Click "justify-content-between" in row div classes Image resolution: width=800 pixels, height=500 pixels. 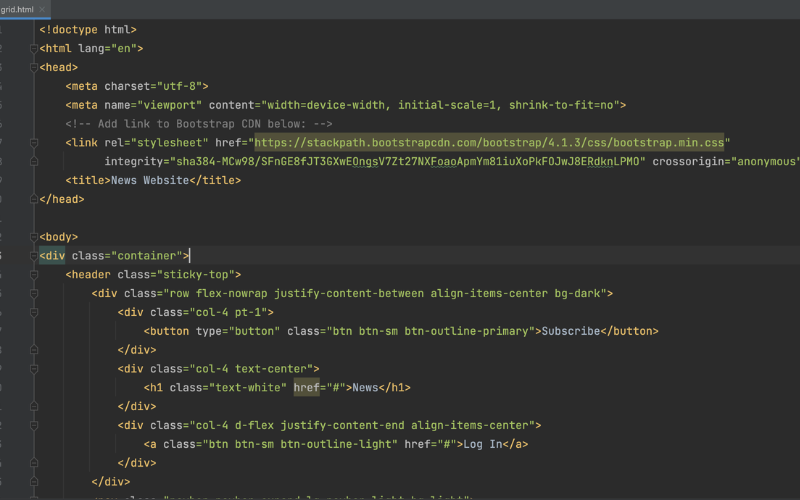click(349, 294)
